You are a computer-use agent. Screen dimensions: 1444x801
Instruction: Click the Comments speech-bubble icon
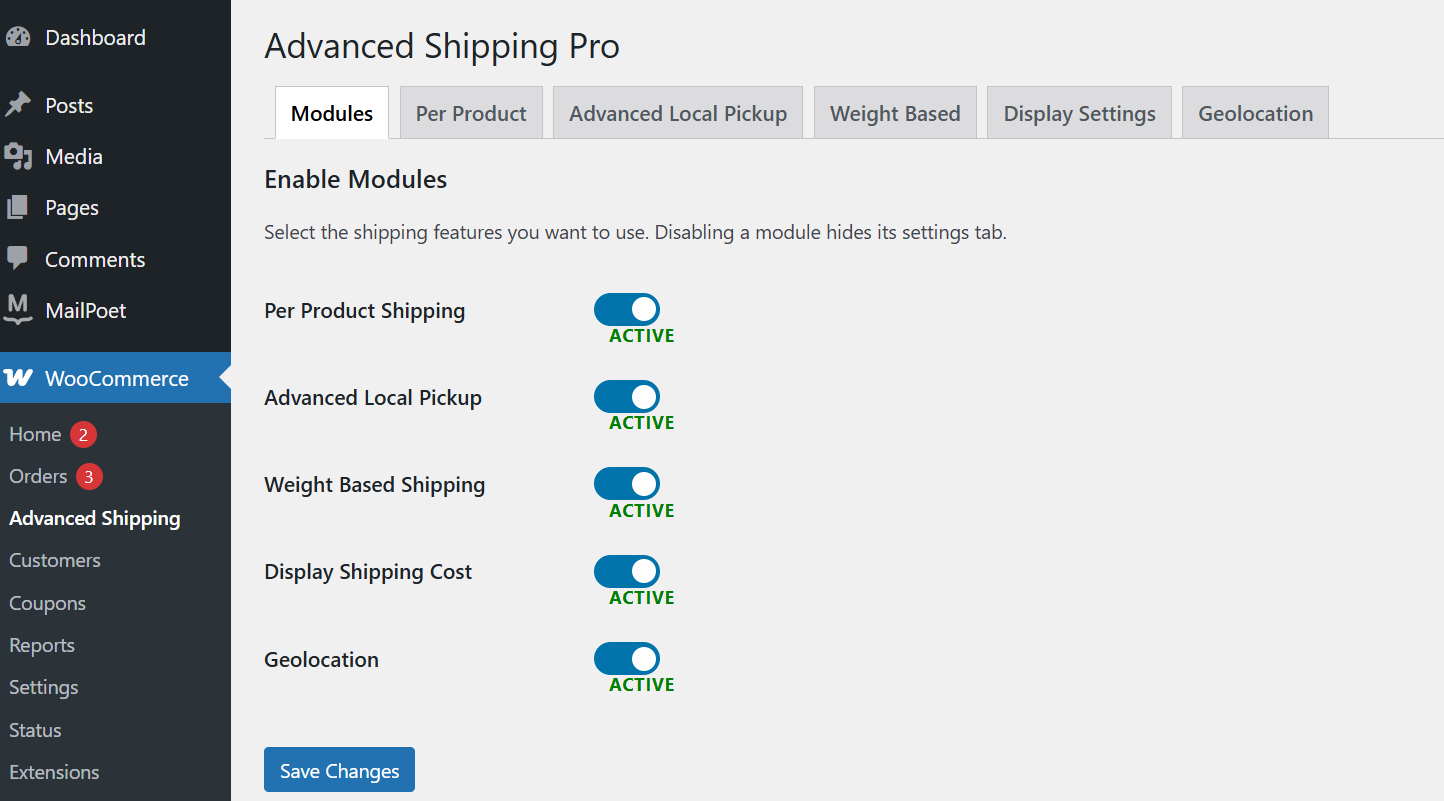click(19, 259)
